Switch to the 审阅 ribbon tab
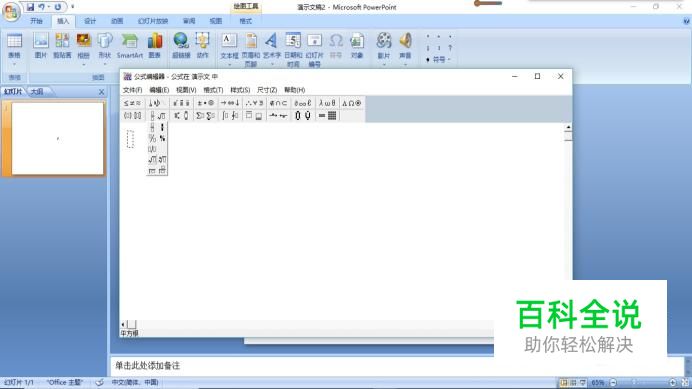Viewport: 692px width, 389px height. coord(189,21)
